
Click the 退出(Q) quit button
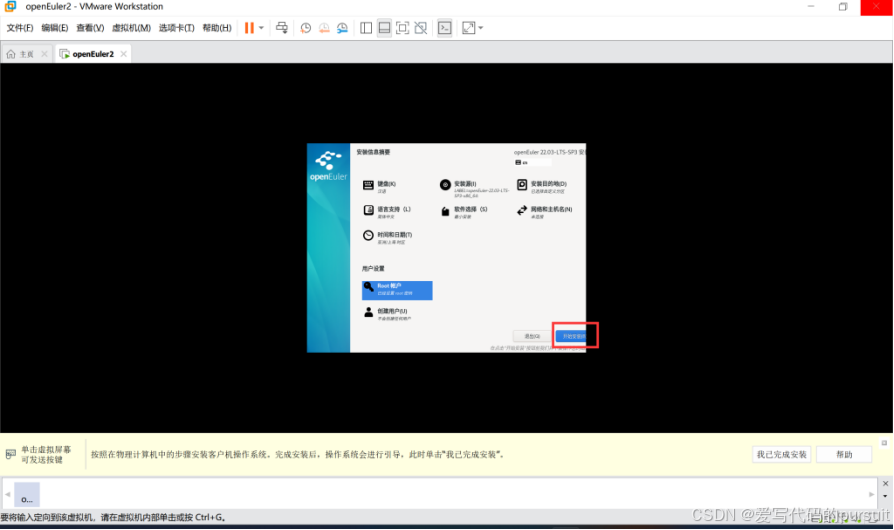531,336
